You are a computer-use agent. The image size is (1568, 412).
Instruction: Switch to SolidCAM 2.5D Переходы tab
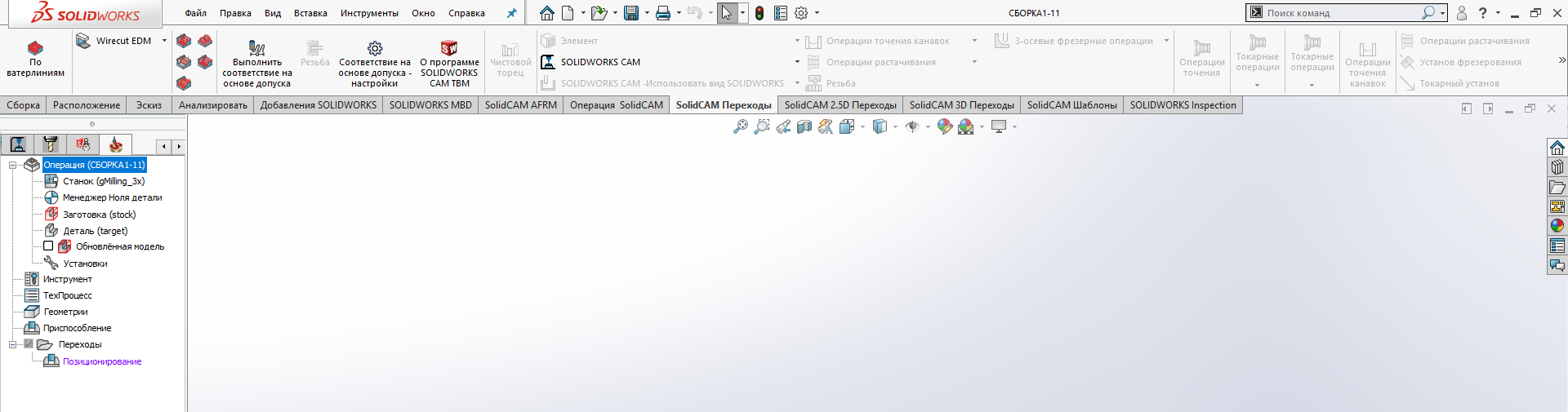(x=840, y=105)
